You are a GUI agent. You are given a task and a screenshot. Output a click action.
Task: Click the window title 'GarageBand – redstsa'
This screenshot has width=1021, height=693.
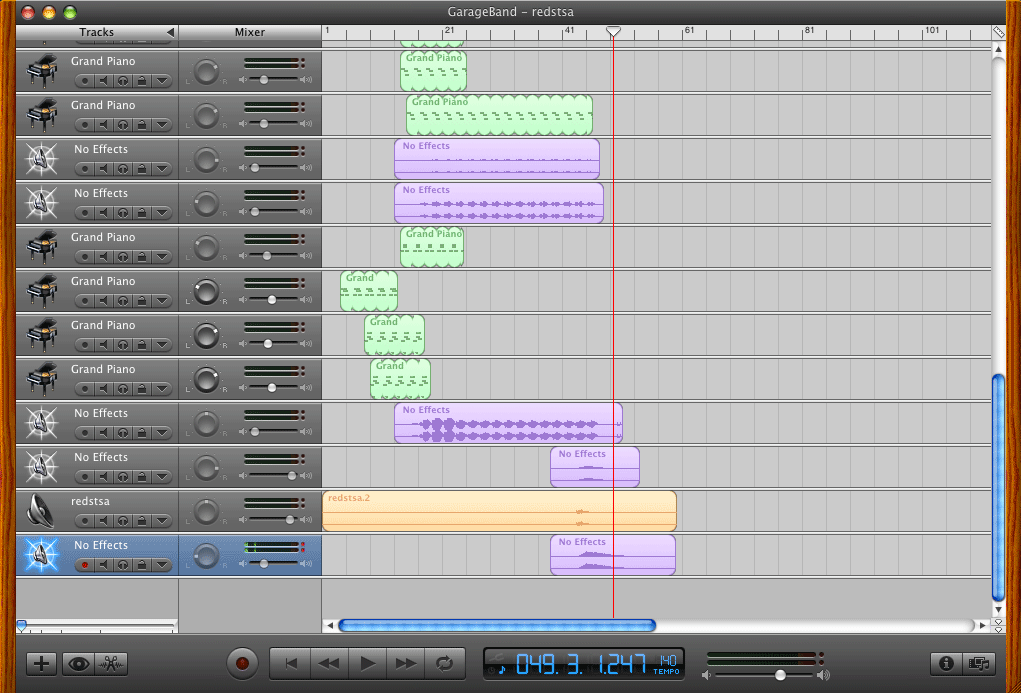[510, 12]
